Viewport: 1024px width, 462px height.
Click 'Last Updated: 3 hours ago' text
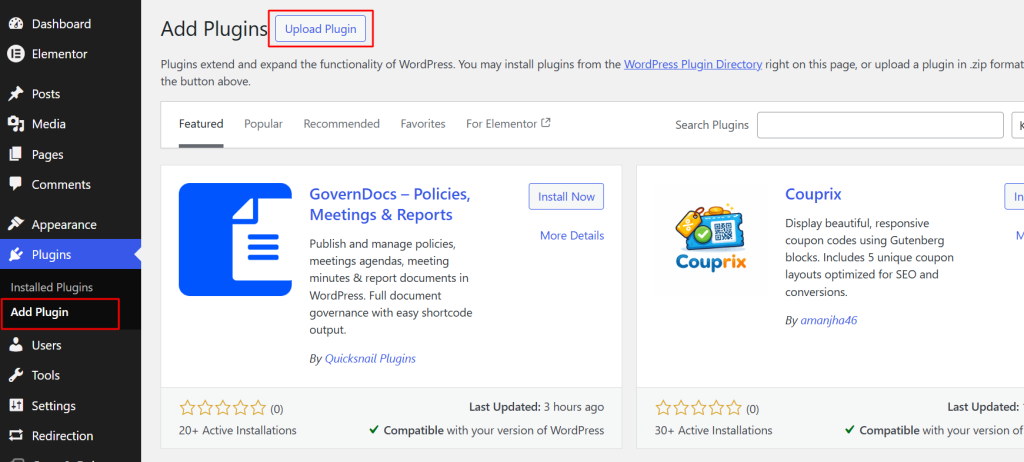point(537,407)
